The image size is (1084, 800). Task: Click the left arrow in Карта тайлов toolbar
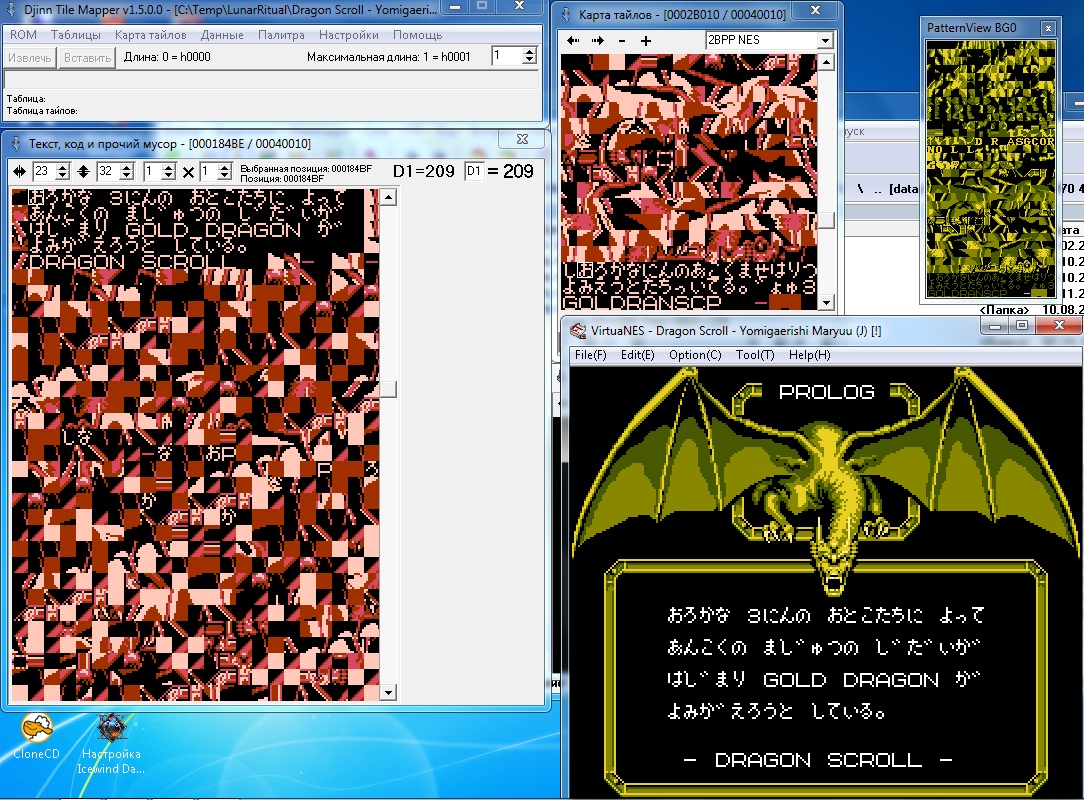pyautogui.click(x=573, y=41)
